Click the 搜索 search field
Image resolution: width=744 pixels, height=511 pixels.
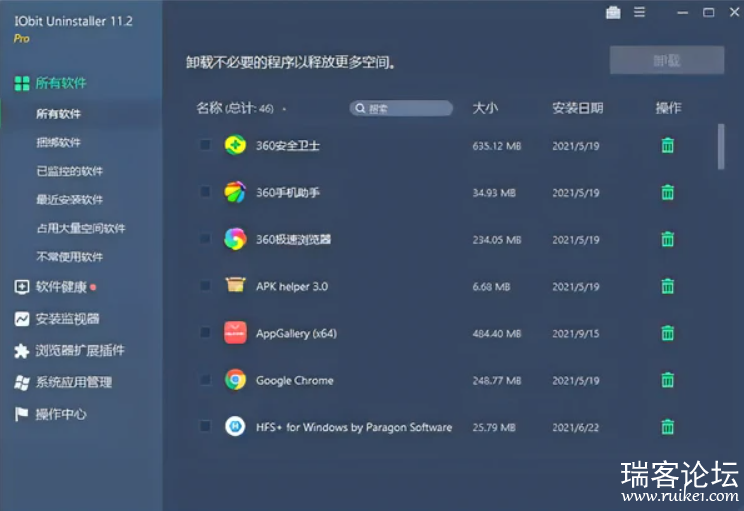click(x=401, y=109)
